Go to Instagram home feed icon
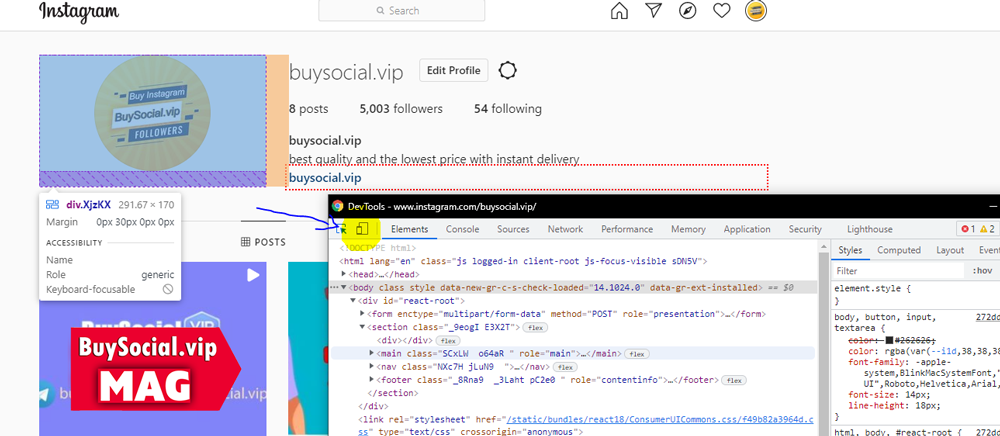Viewport: 1000px width, 436px height. (619, 10)
